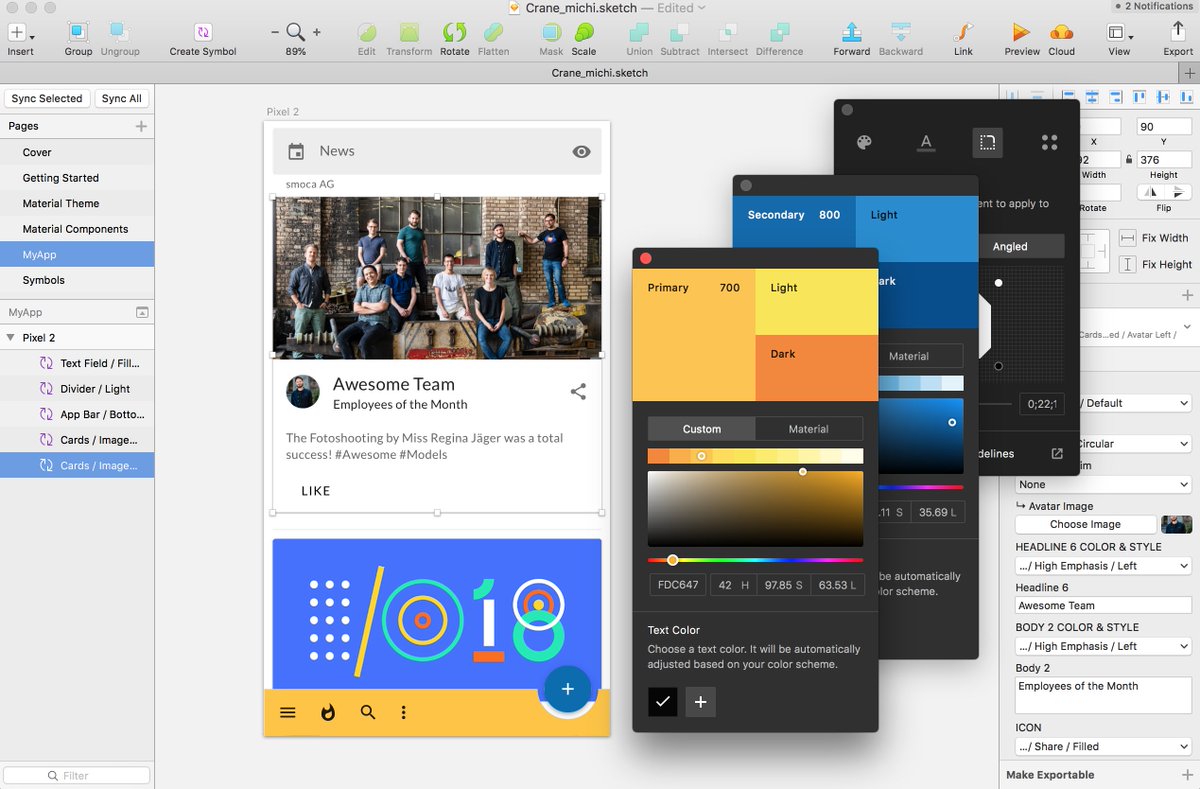
Task: Open the Circular override dropdown
Action: click(1137, 443)
